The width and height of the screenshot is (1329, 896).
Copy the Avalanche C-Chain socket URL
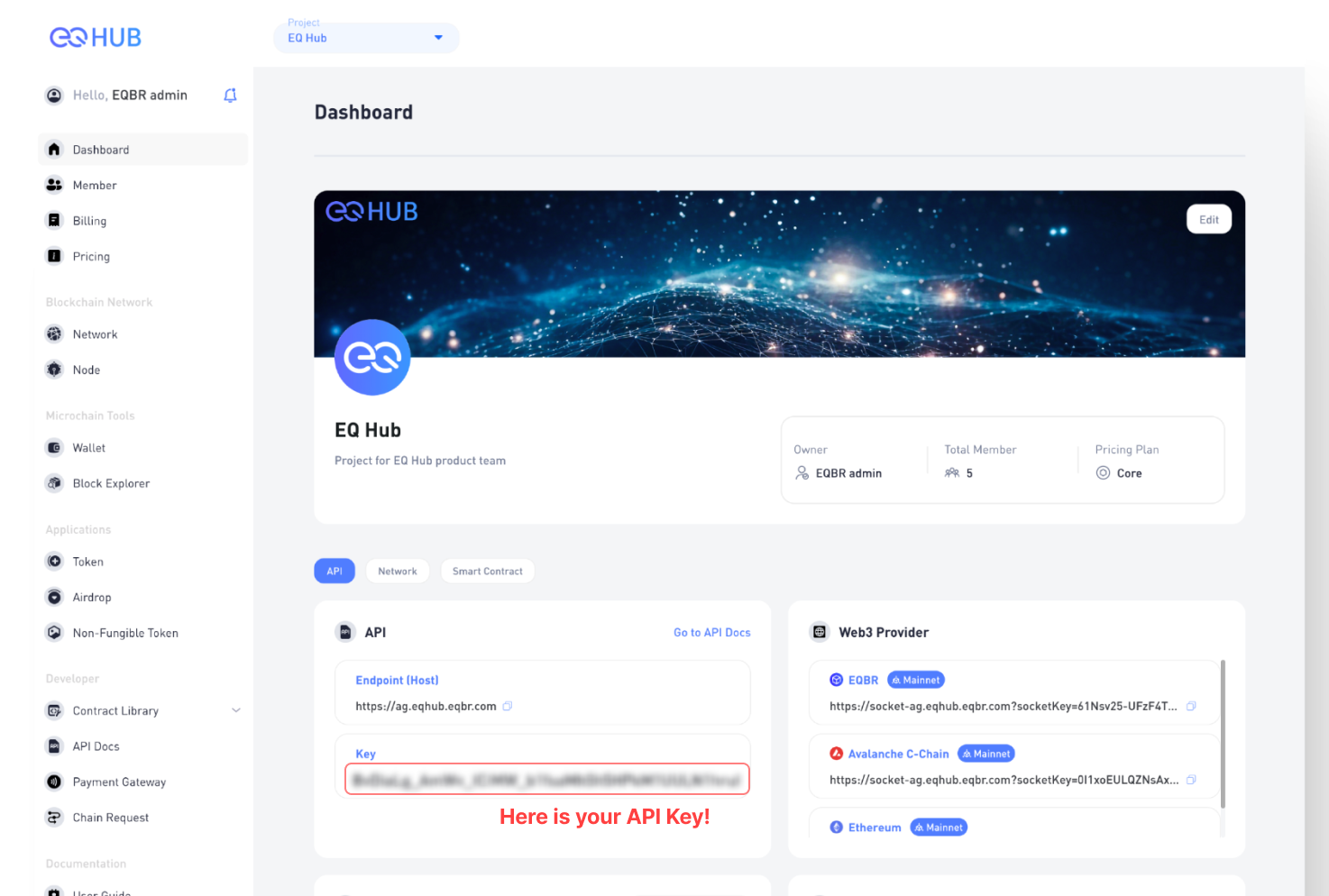tap(1191, 780)
